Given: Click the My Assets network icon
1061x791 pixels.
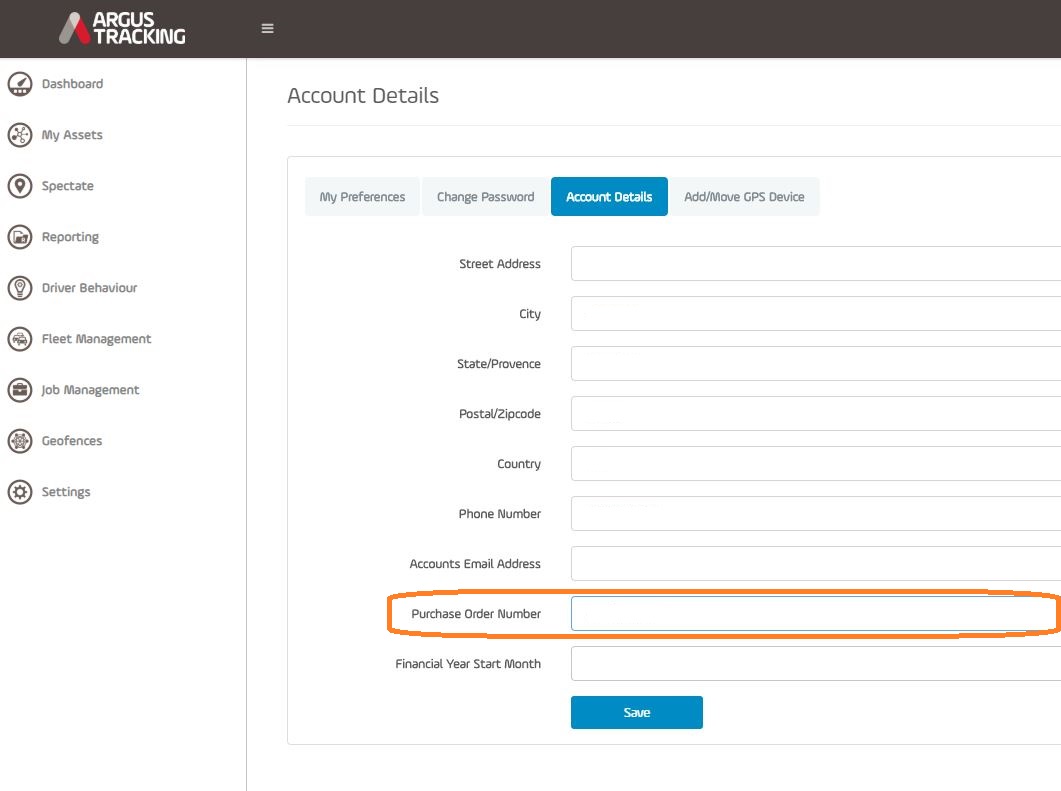Looking at the screenshot, I should (20, 135).
